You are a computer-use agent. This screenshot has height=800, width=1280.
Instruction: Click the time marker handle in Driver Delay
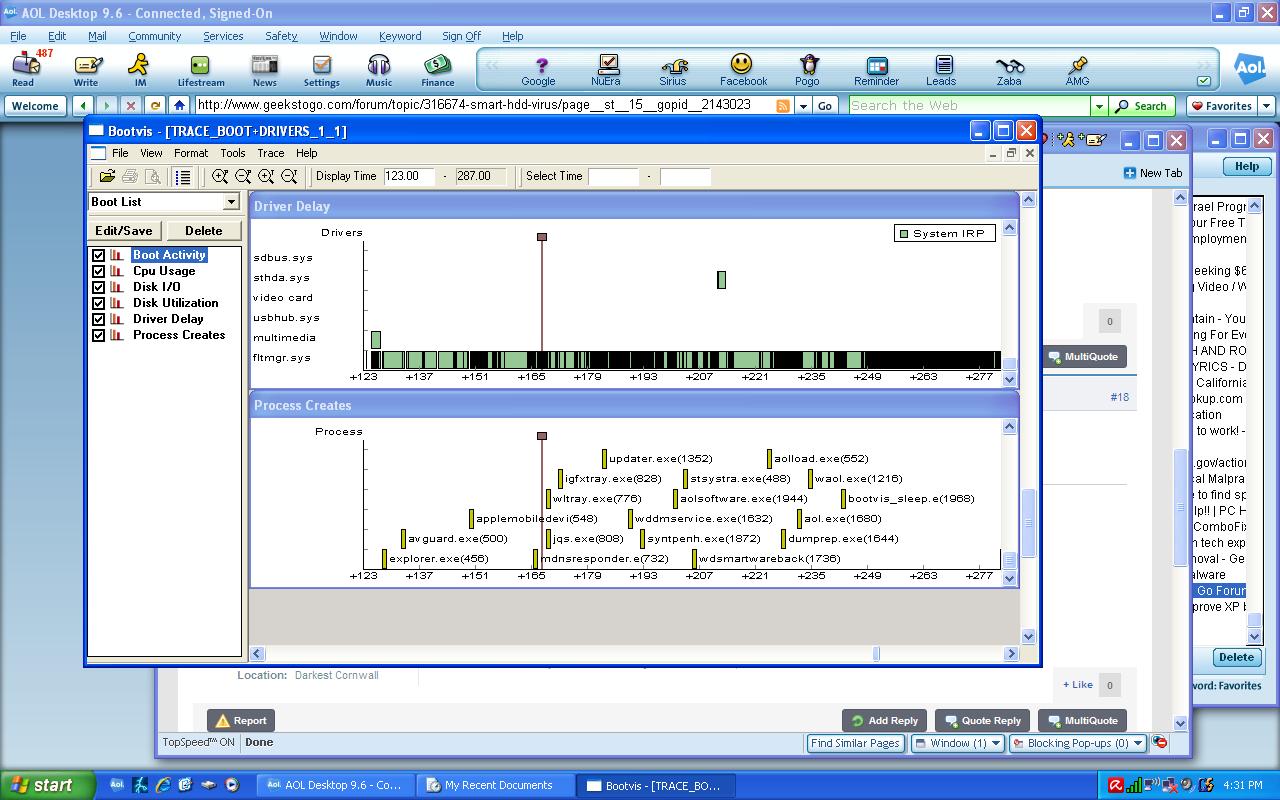542,237
